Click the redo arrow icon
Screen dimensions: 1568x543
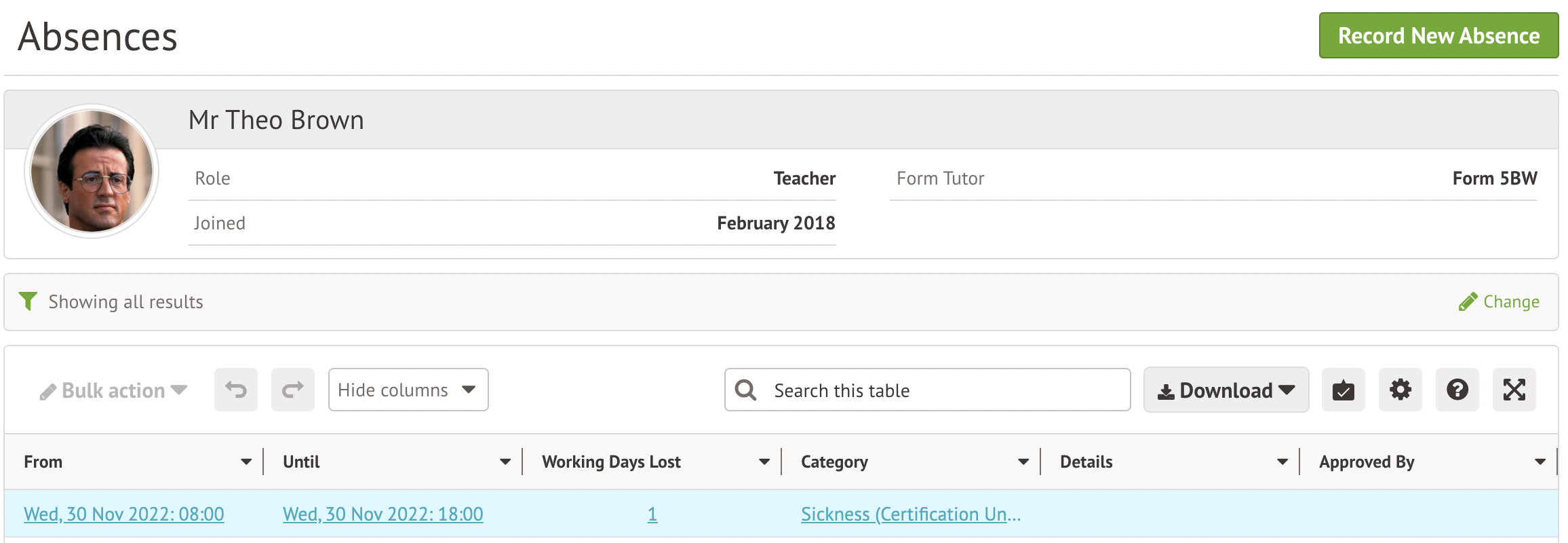293,390
